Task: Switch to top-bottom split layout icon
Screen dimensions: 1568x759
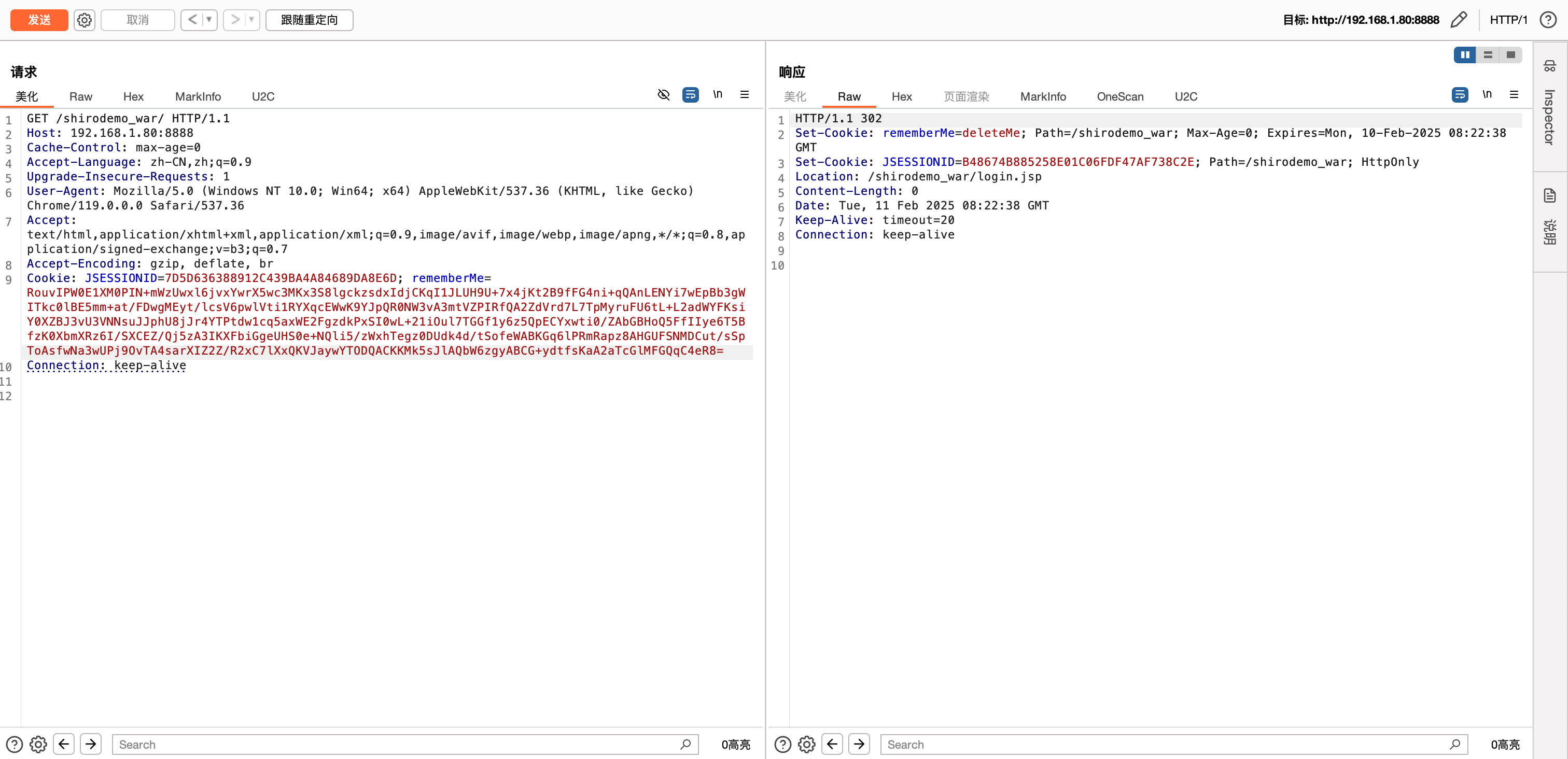Action: 1488,55
